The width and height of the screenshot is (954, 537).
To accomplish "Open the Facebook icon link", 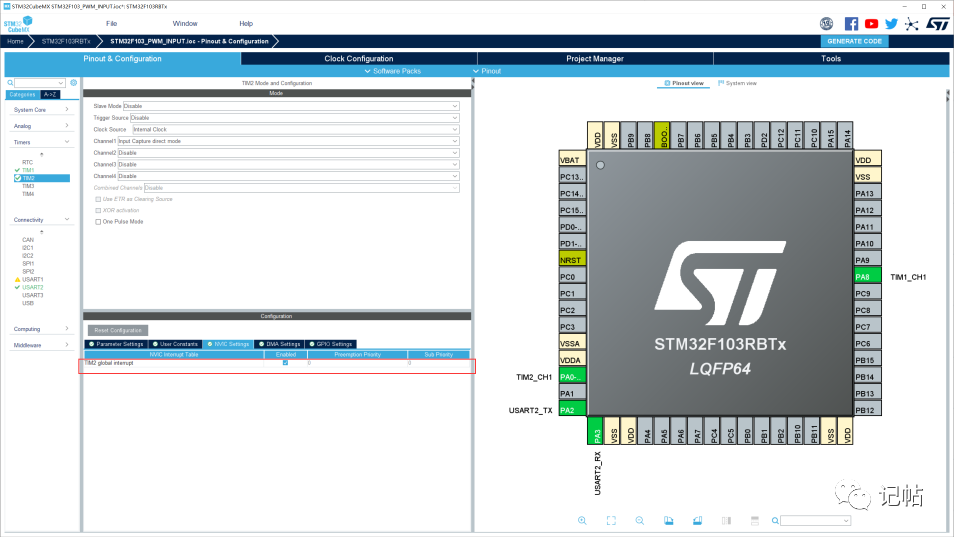I will [851, 24].
